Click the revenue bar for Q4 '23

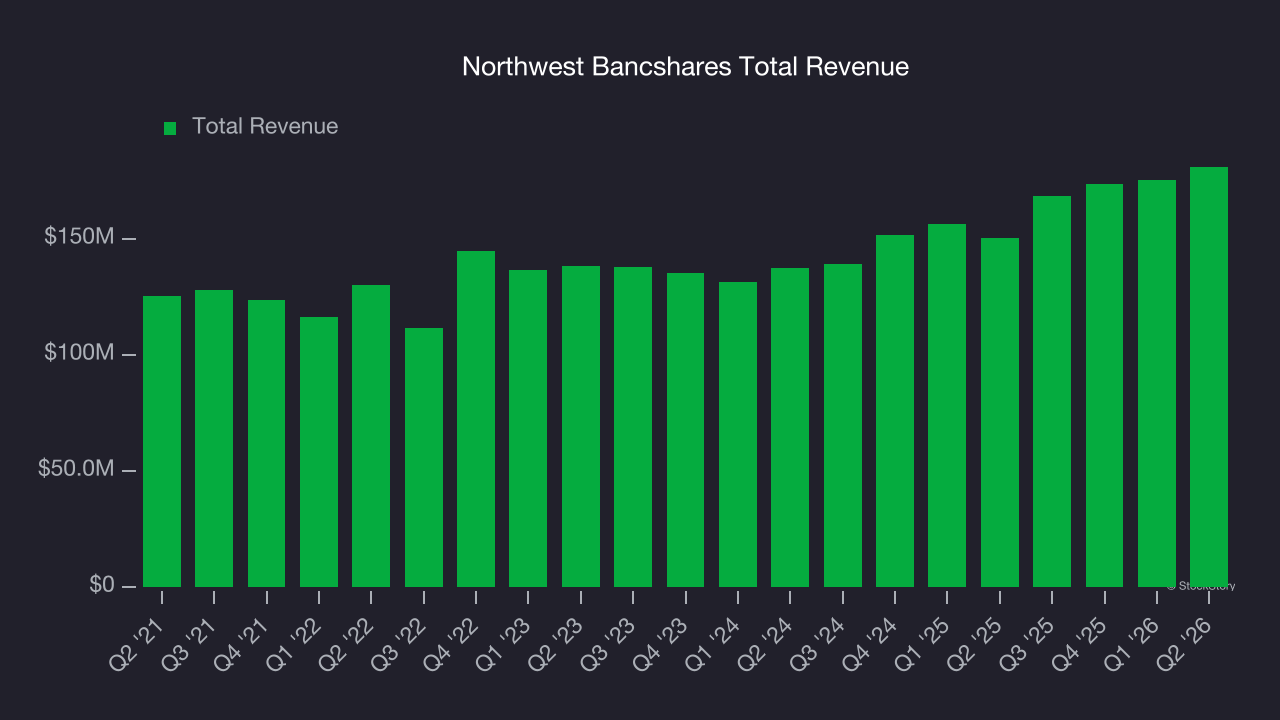coord(686,430)
